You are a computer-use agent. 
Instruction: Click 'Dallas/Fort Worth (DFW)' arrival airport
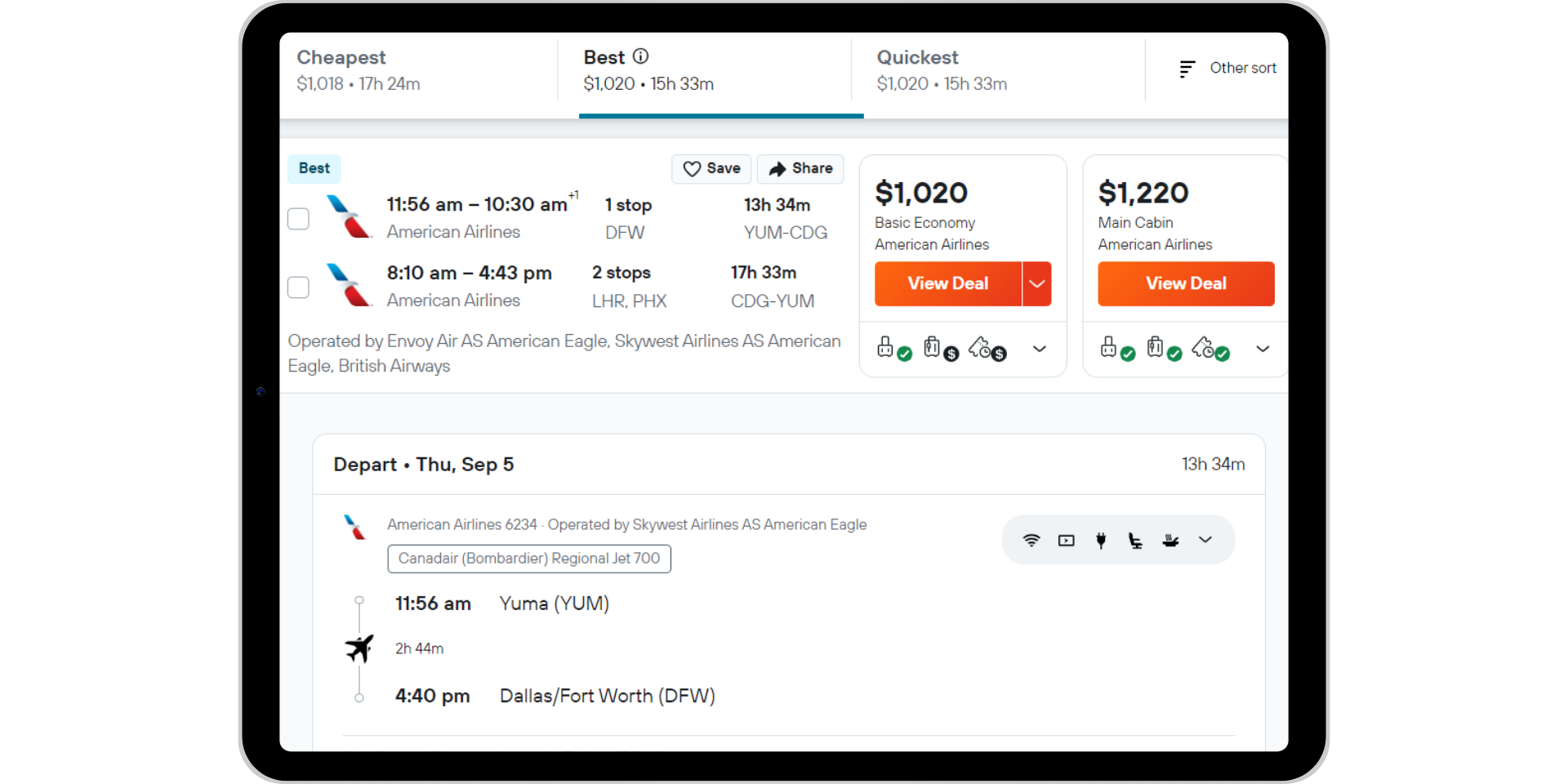click(x=608, y=696)
